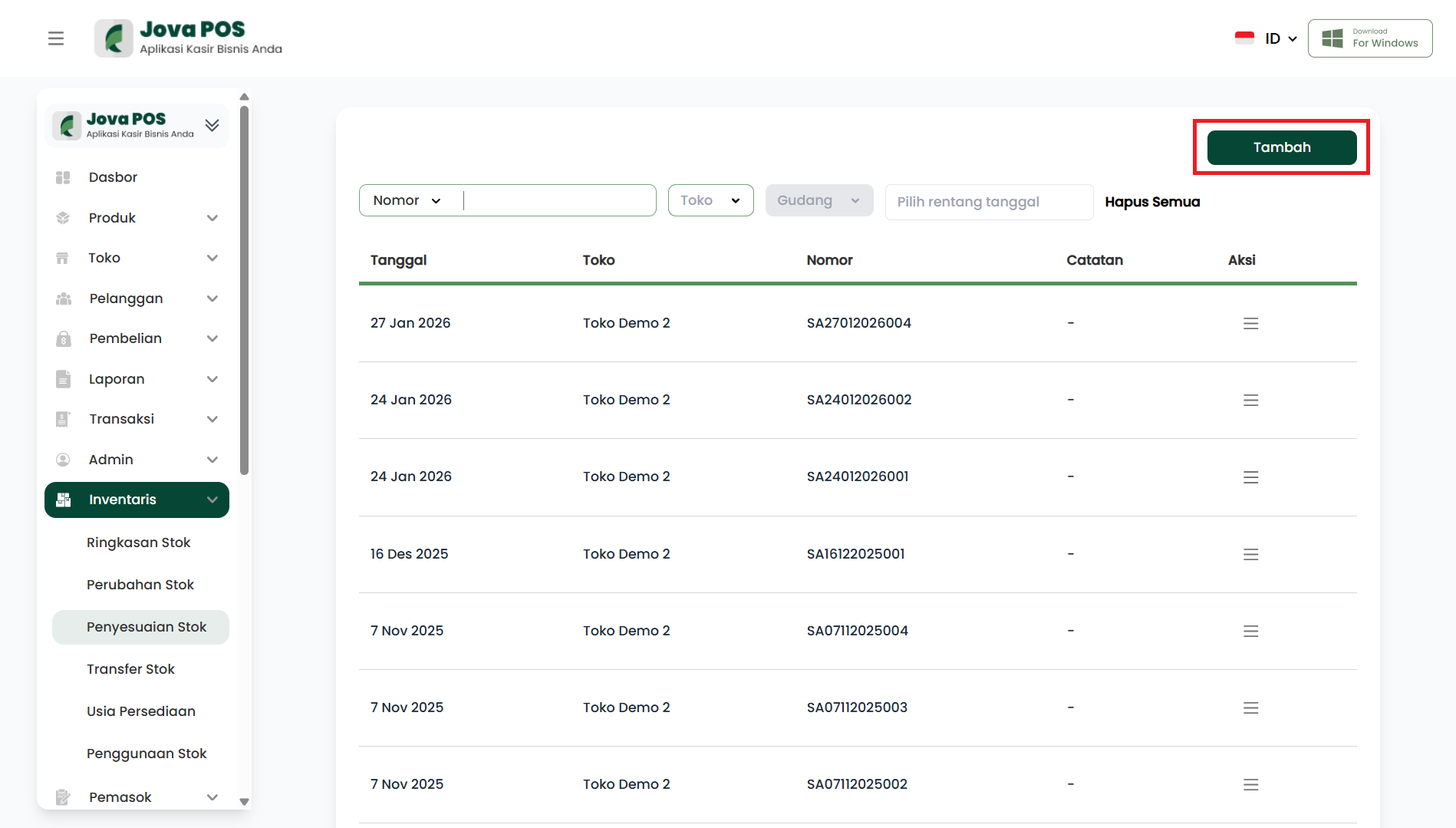
Task: Click the hamburger menu icon in header
Action: click(x=56, y=38)
